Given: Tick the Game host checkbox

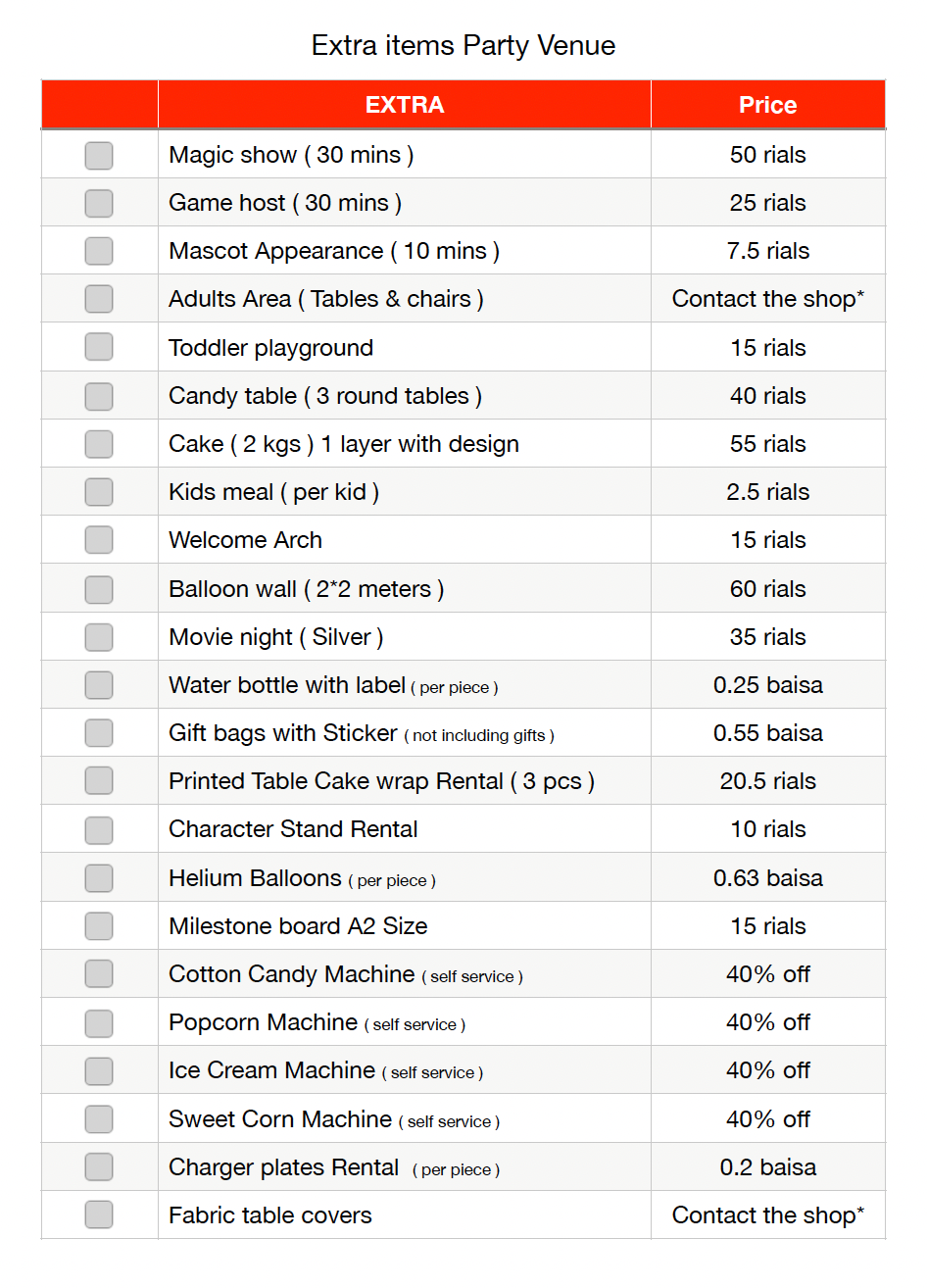Looking at the screenshot, I should click(x=99, y=203).
